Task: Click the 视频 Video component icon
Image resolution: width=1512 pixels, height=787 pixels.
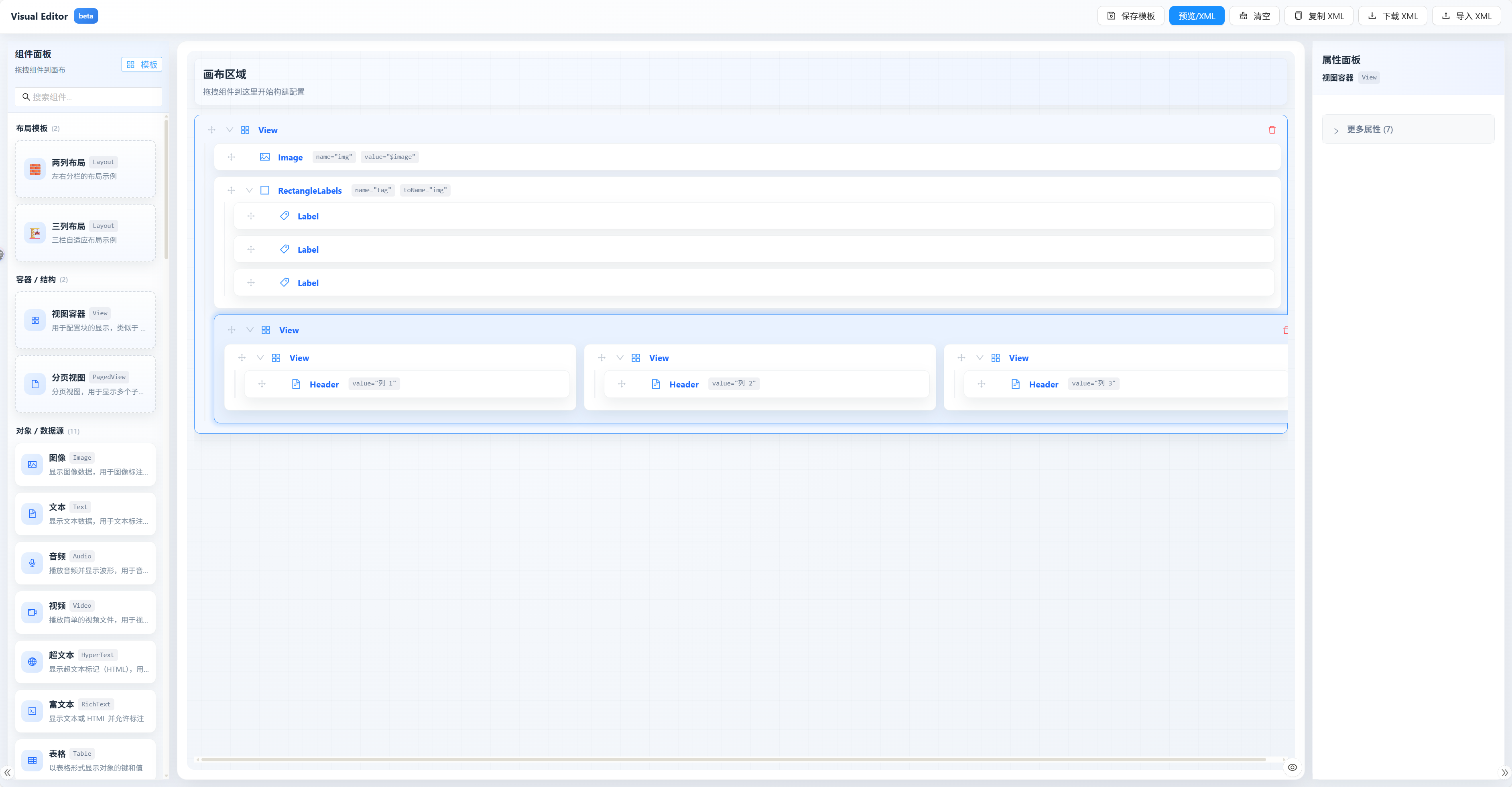Action: (x=32, y=612)
